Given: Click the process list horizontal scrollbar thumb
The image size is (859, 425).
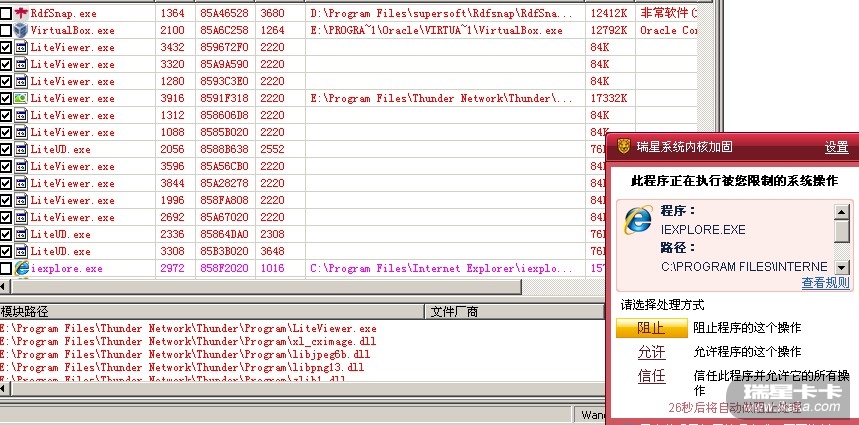Looking at the screenshot, I should pos(266,286).
